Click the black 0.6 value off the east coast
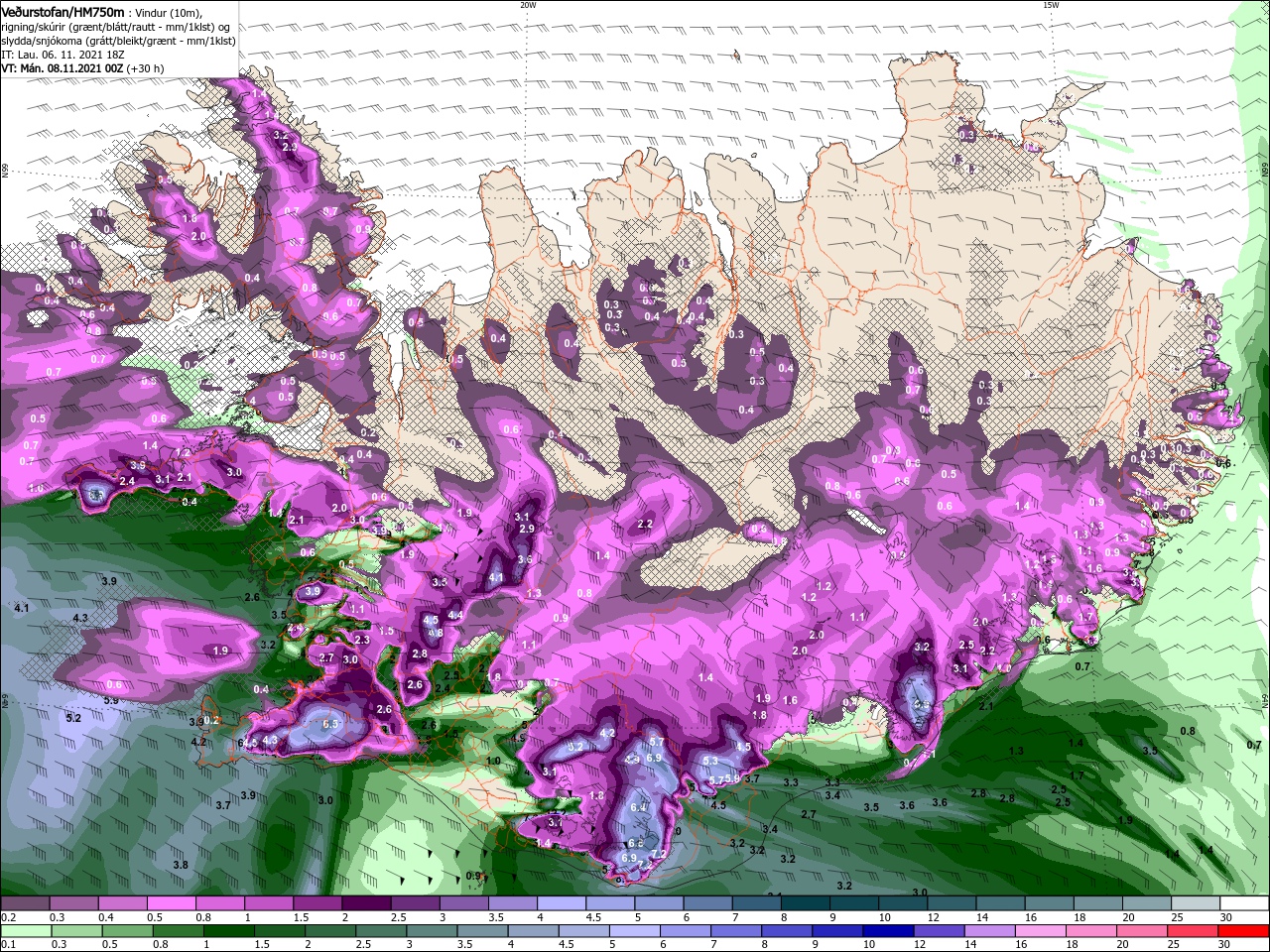Viewport: 1270px width, 952px height. 1223,463
